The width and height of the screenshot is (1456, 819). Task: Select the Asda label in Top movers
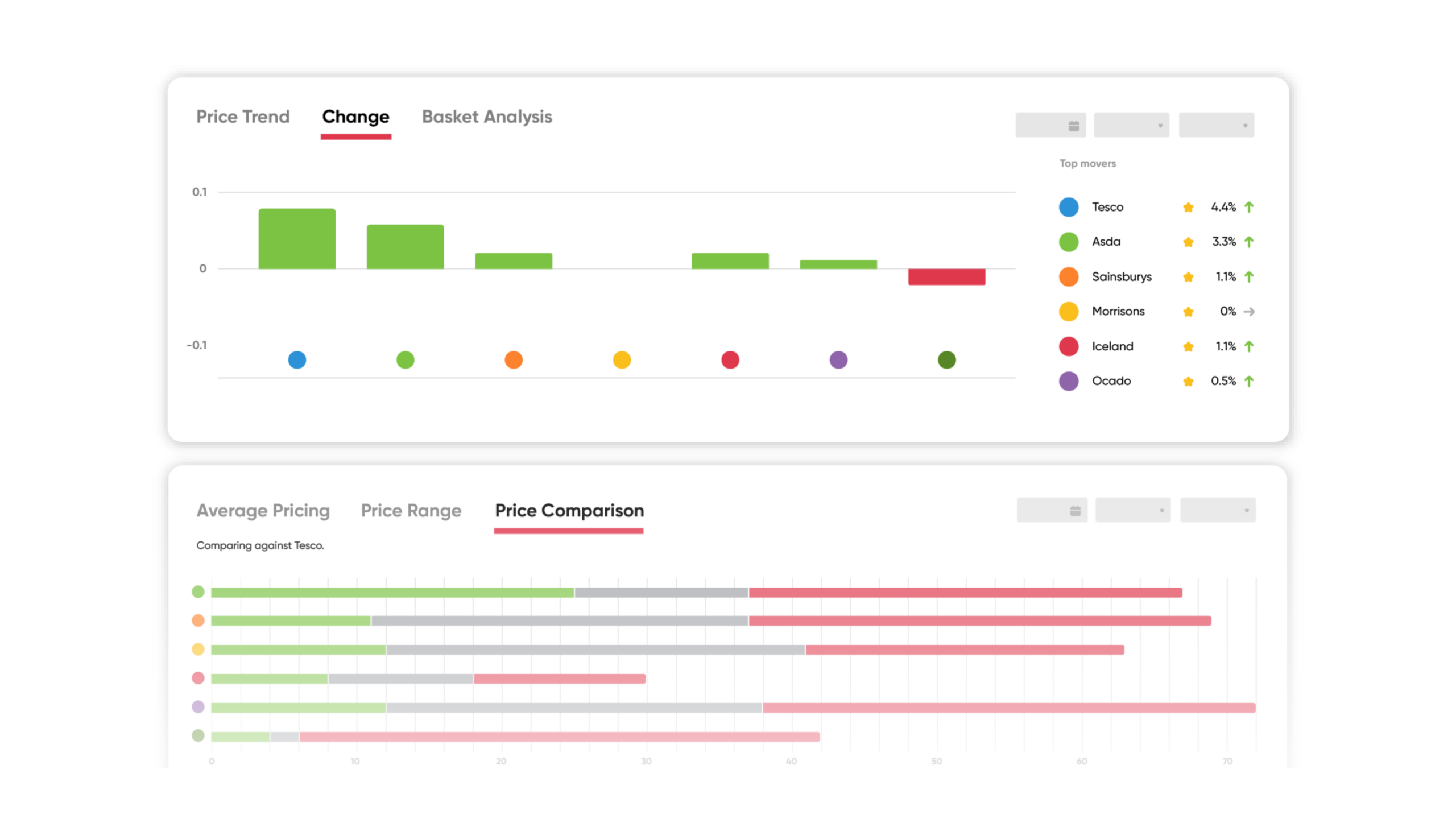coord(1106,242)
